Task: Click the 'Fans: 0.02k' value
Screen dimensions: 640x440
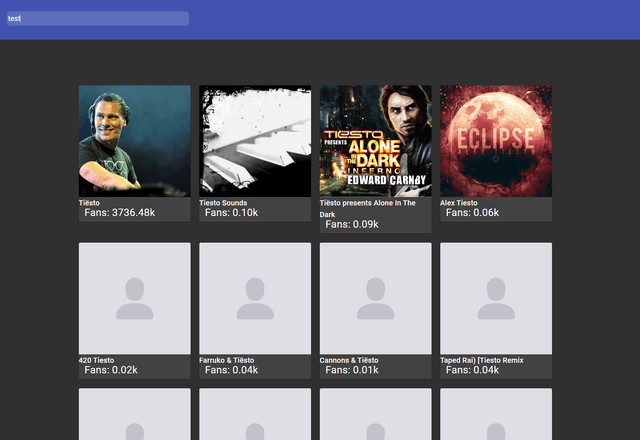Action: pos(111,370)
